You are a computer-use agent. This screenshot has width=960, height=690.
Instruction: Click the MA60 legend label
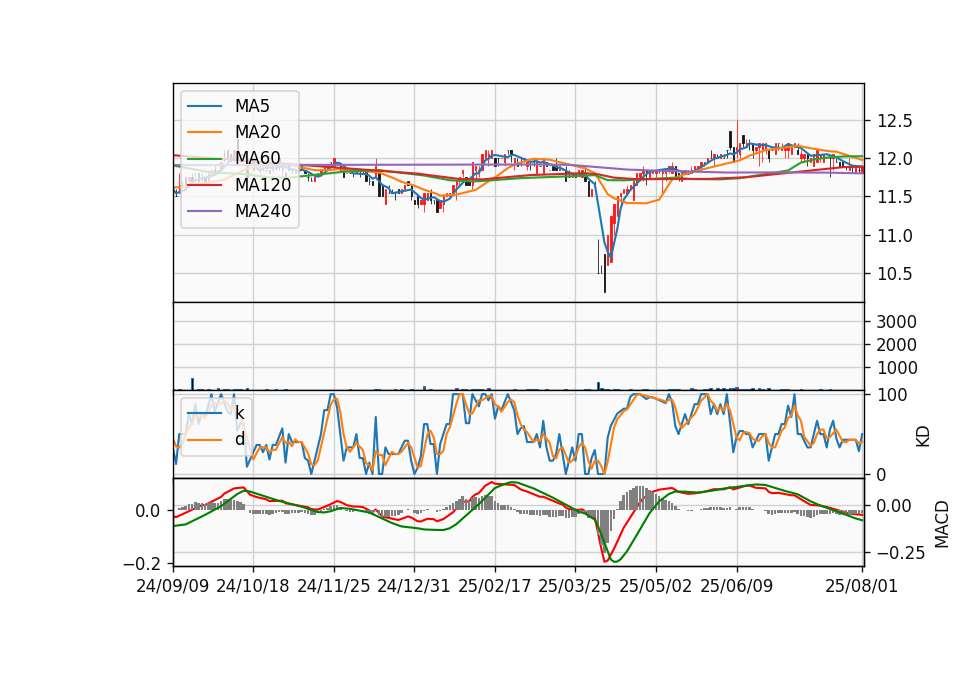[x=257, y=158]
